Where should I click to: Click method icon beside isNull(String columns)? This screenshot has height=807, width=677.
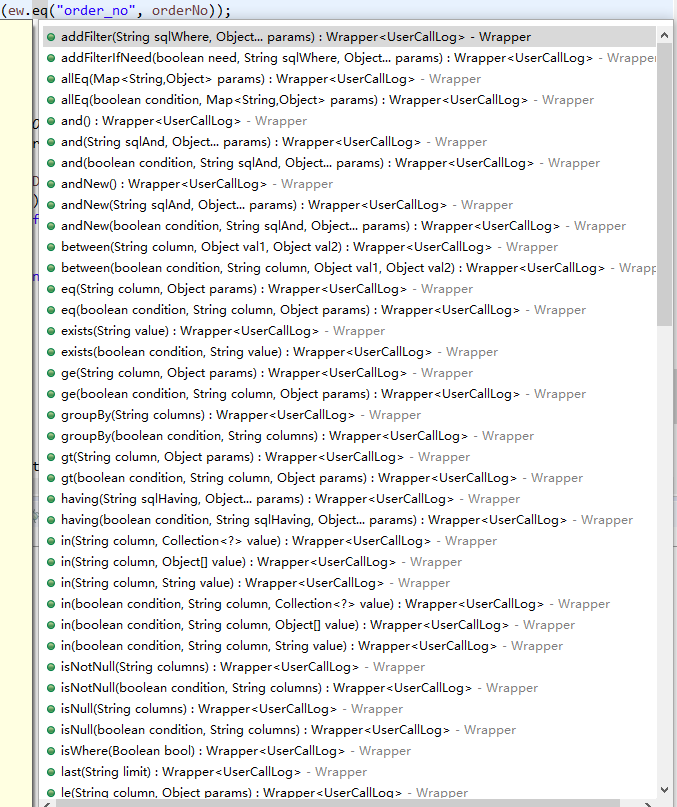51,709
